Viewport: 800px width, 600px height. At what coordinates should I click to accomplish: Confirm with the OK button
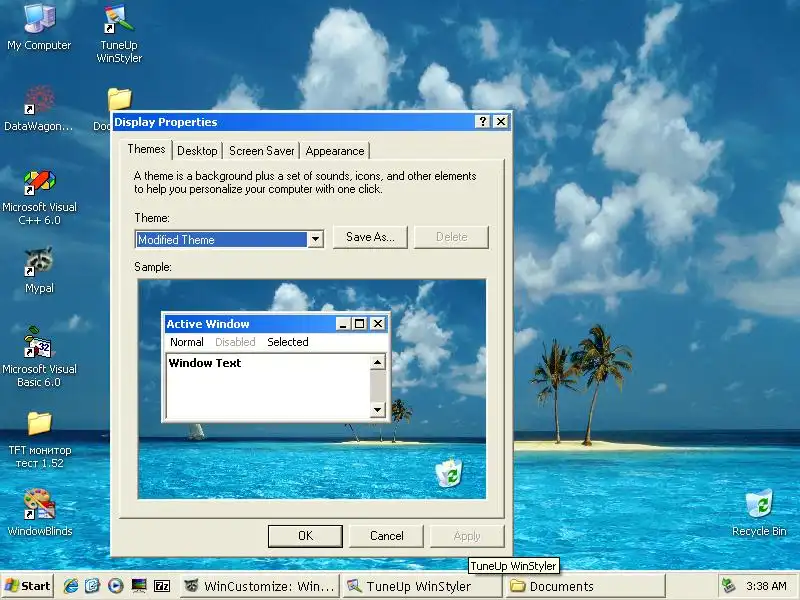305,536
